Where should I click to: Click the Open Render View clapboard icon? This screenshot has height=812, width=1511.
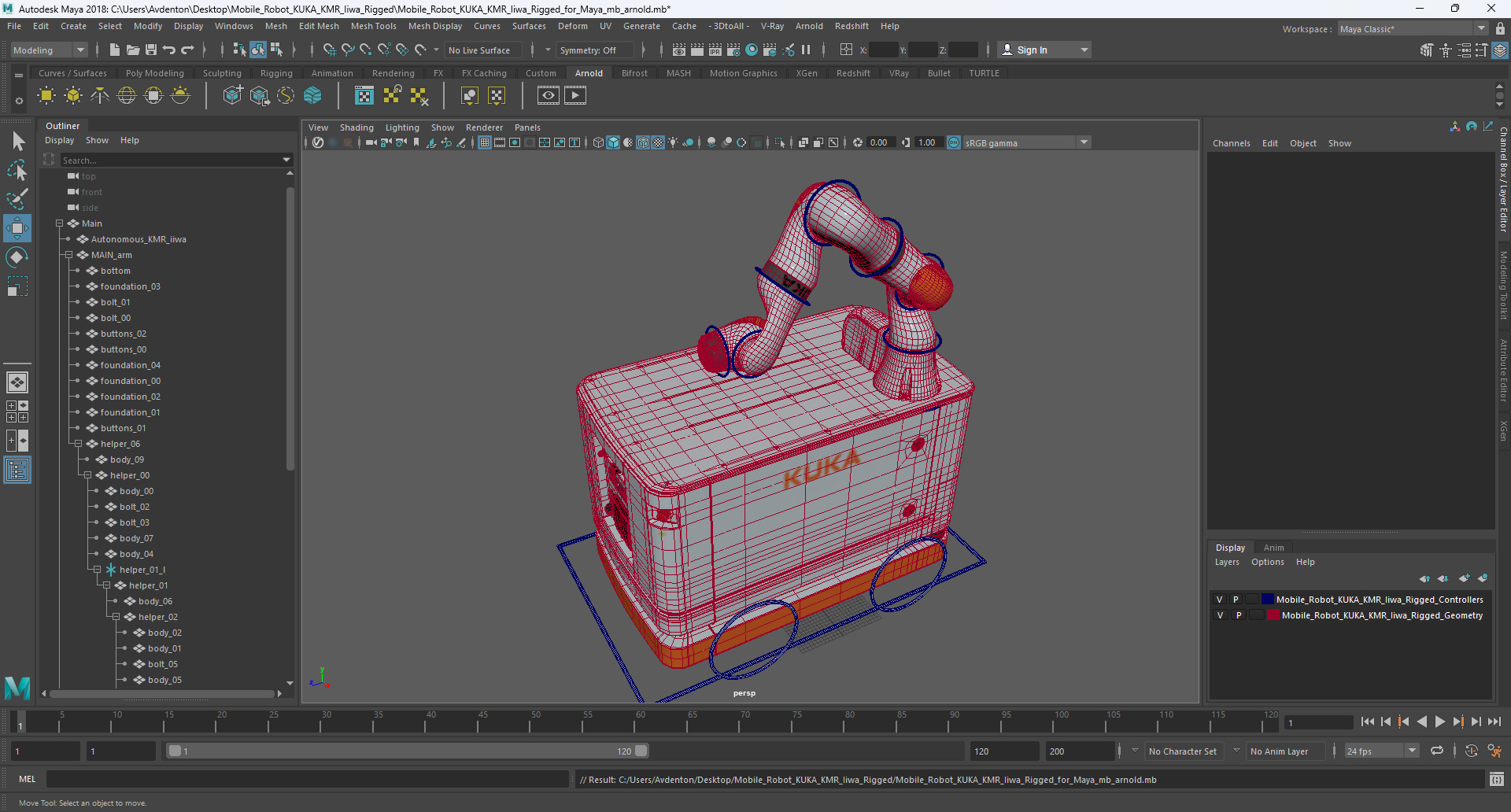679,50
